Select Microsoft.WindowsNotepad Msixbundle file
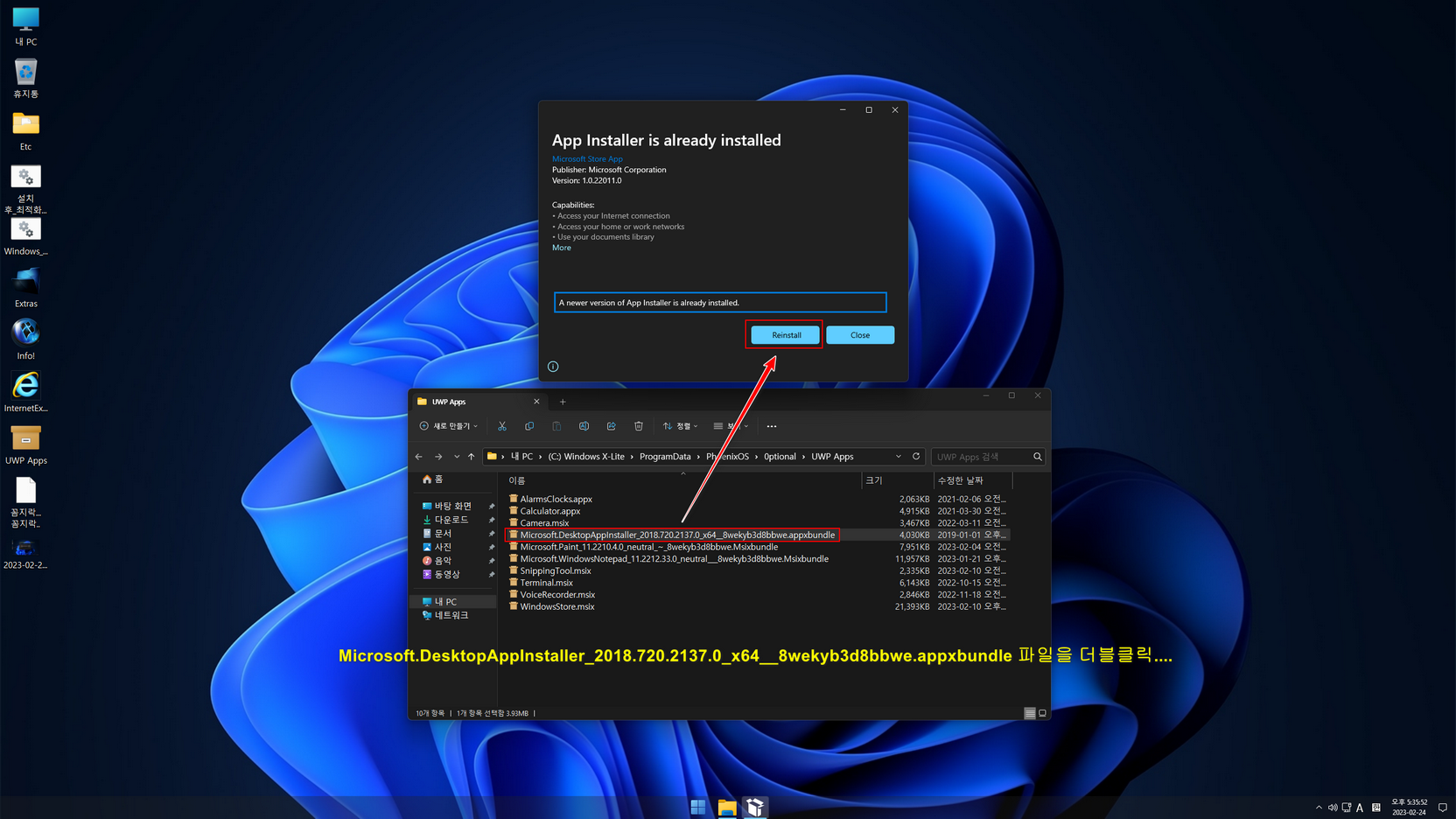The image size is (1456, 819). tap(674, 559)
